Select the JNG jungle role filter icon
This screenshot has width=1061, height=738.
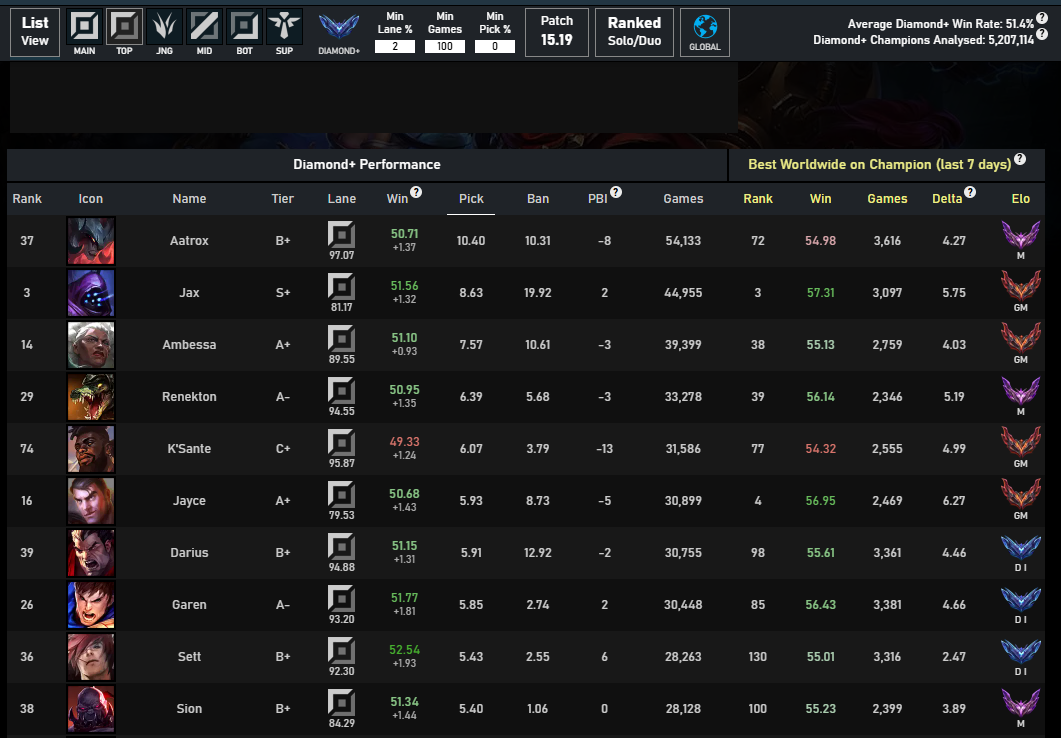[164, 26]
